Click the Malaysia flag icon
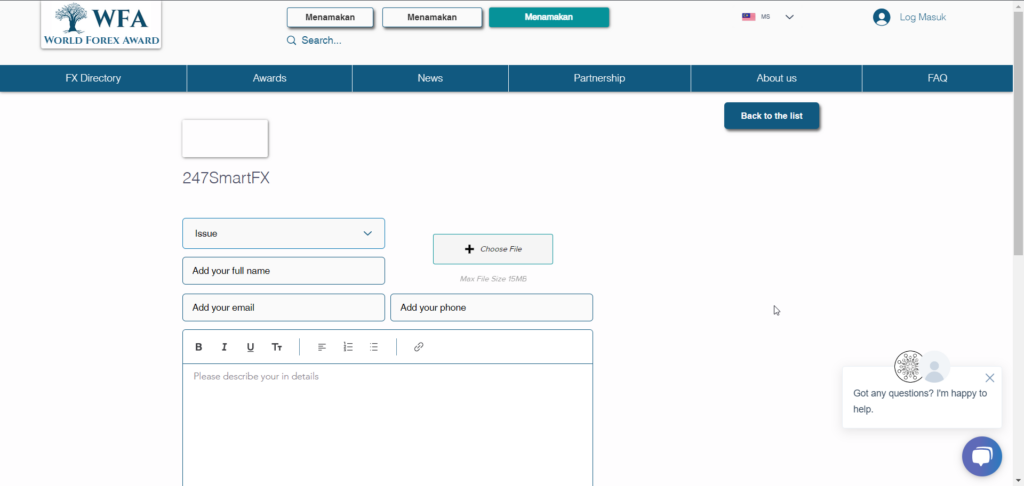The image size is (1024, 486). [x=748, y=17]
